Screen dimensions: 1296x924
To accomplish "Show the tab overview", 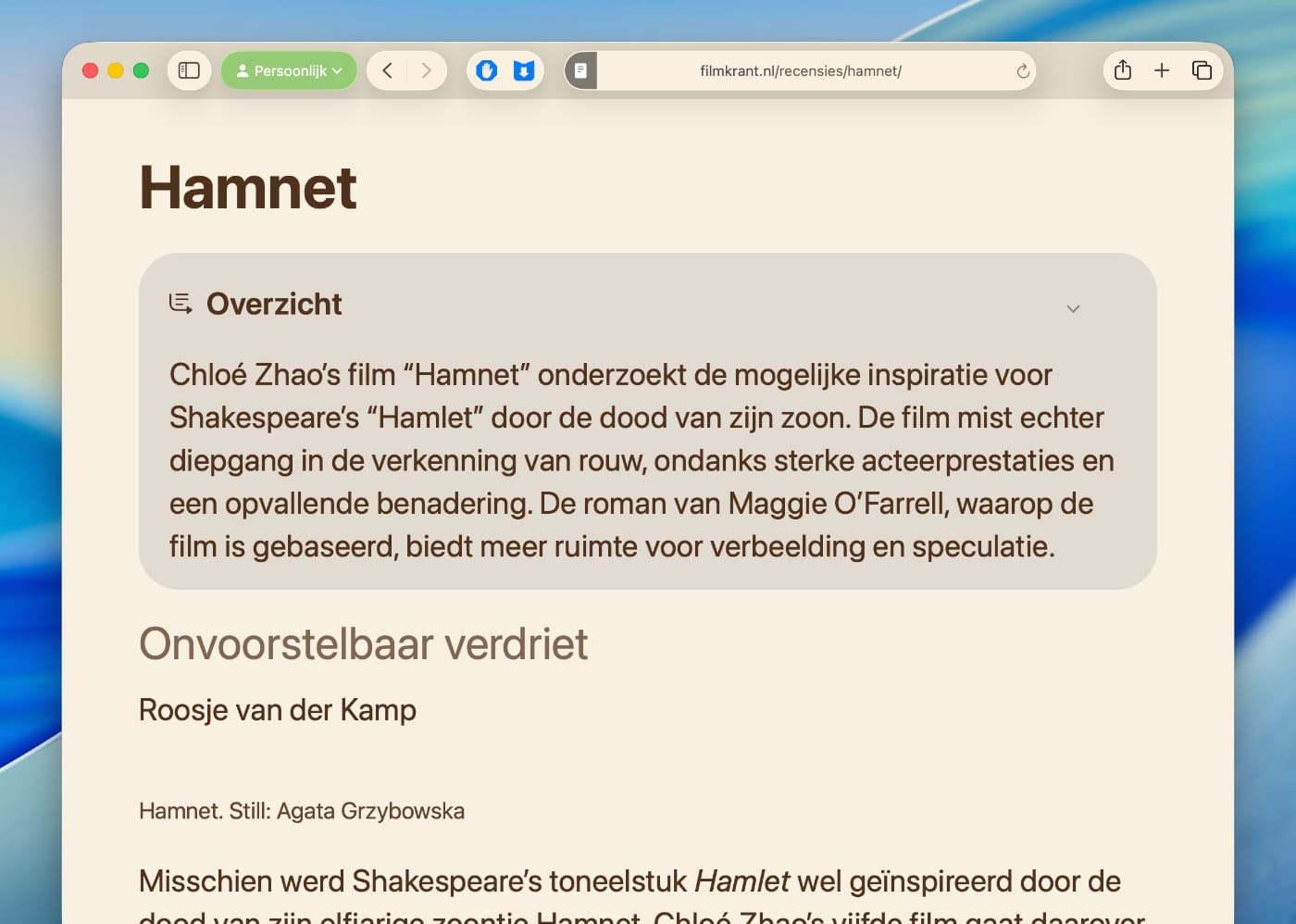I will pos(1202,70).
